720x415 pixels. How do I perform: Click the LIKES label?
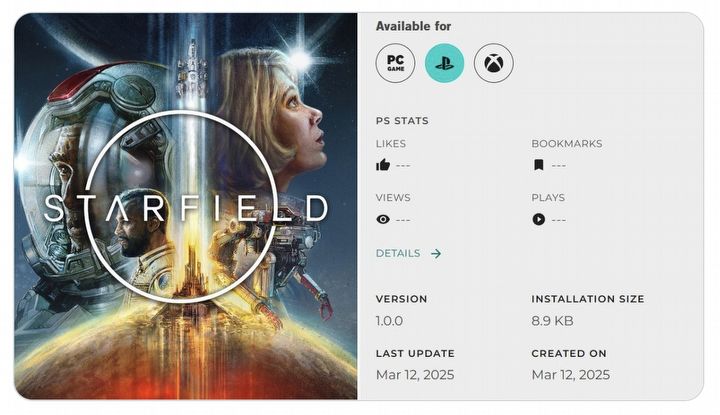tap(391, 144)
